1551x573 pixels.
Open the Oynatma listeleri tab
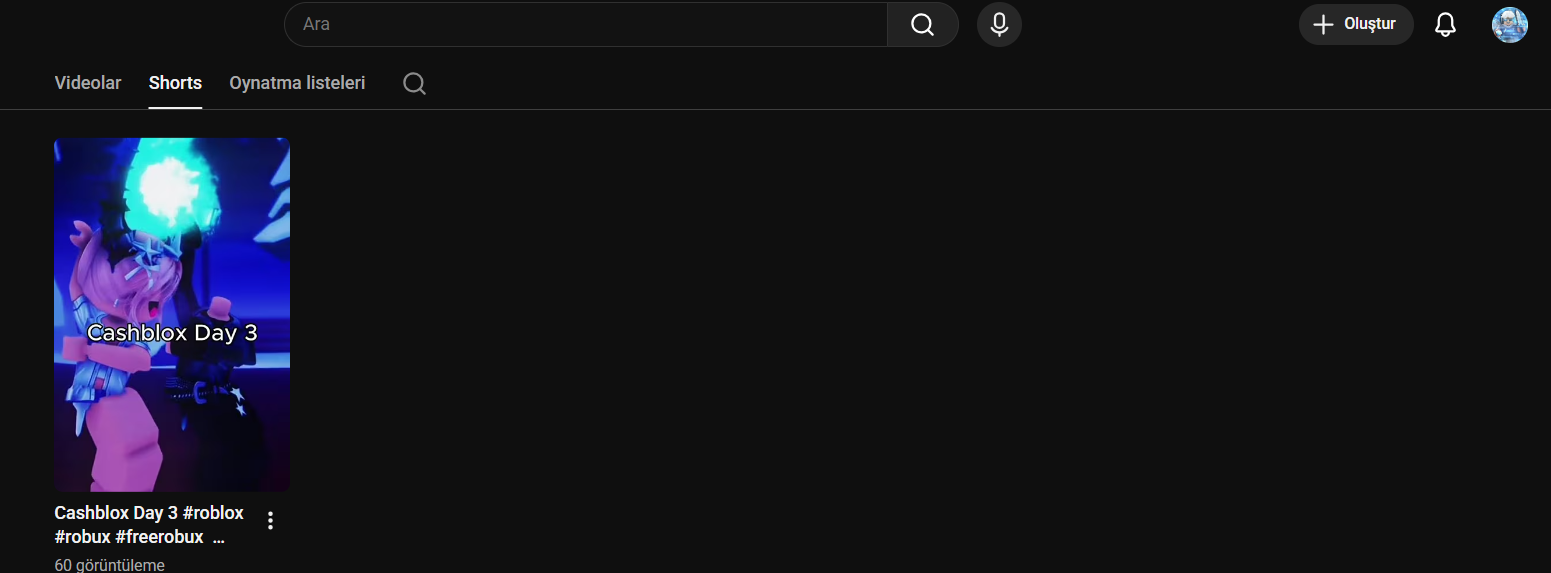pyautogui.click(x=297, y=83)
